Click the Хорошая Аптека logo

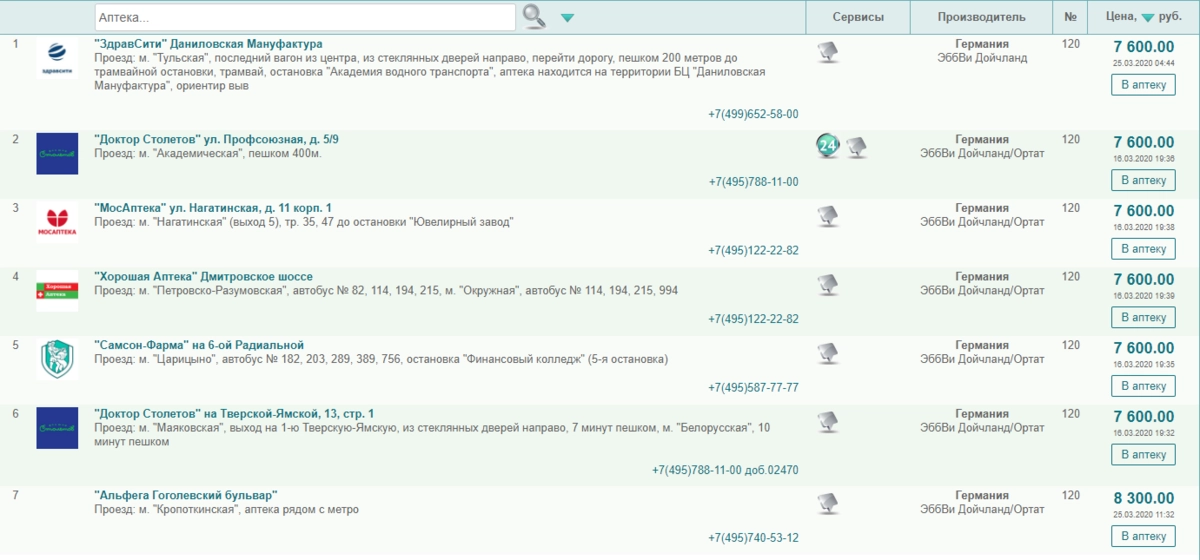point(57,290)
